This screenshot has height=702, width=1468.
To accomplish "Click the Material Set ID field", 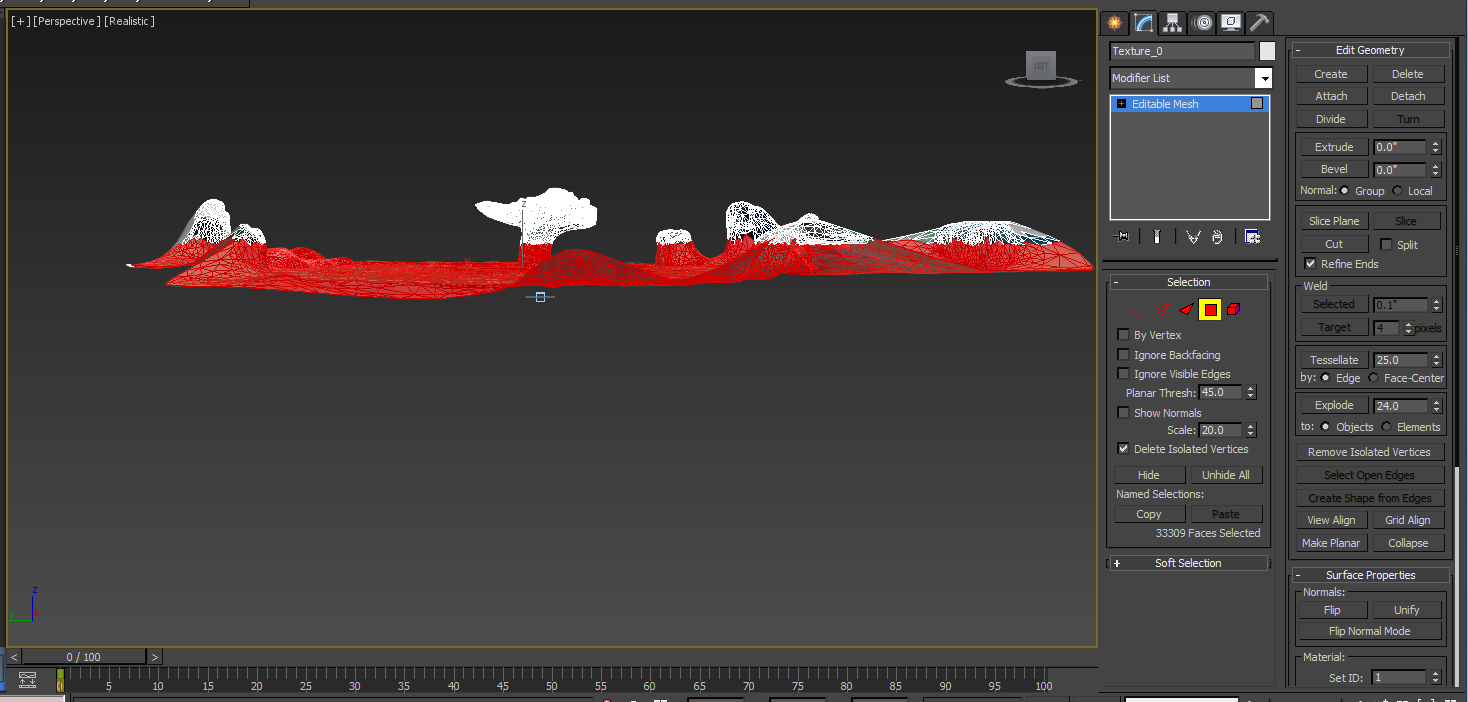I will [1399, 677].
